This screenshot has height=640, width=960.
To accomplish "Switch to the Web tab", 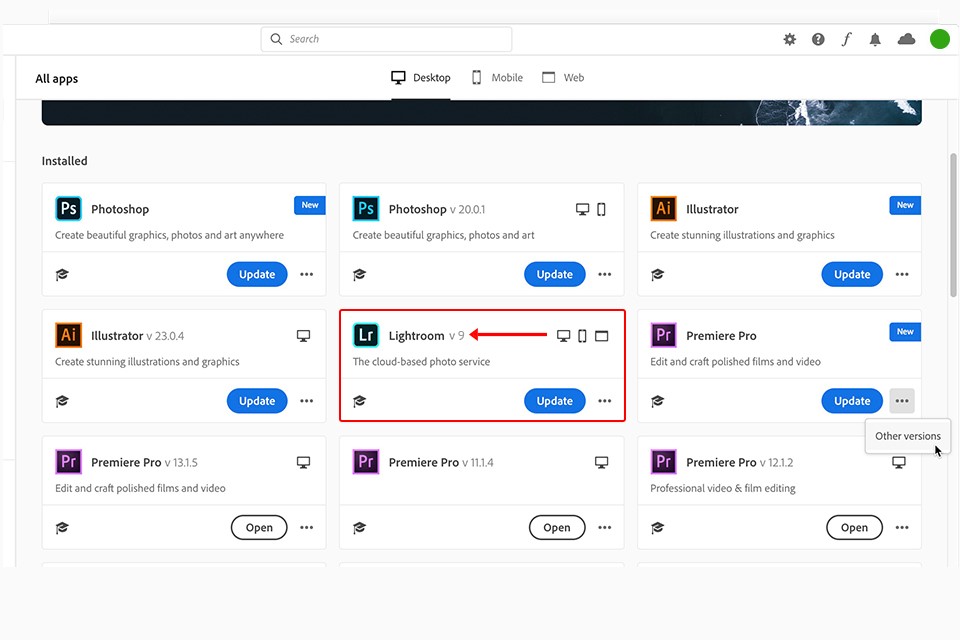I will [563, 78].
